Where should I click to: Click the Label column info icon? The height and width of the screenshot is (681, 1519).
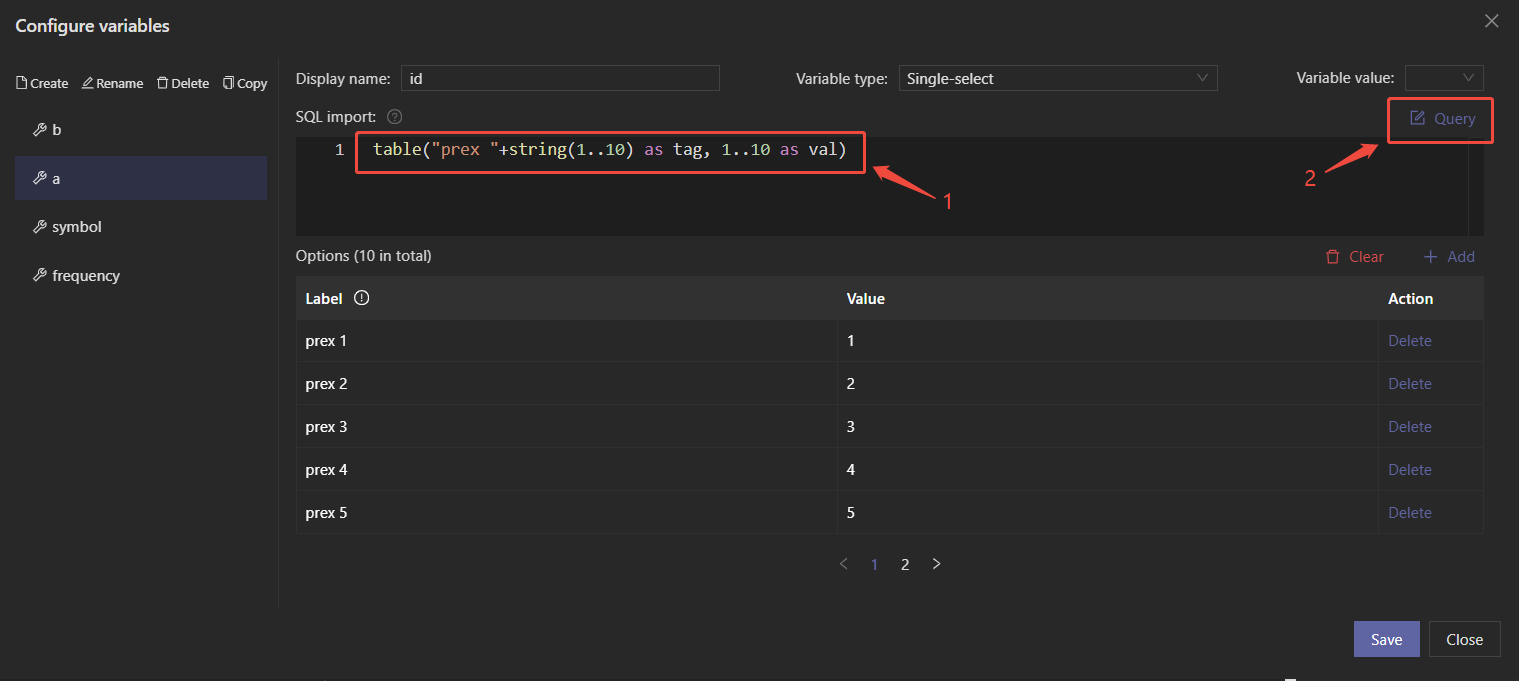click(362, 298)
